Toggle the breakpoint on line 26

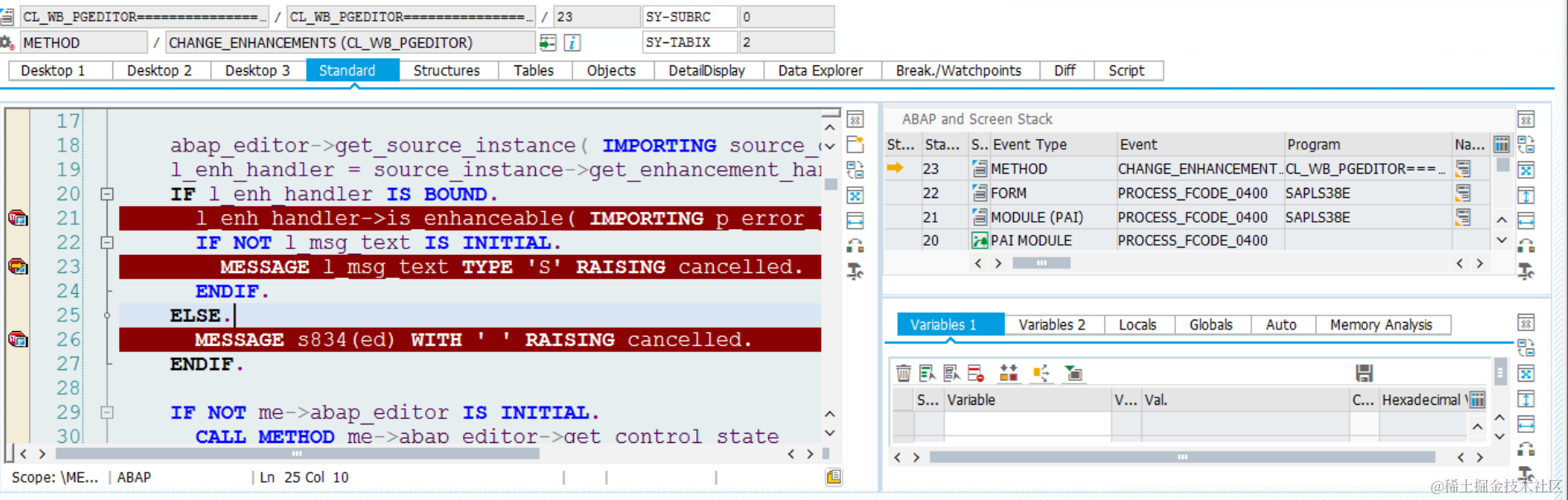(x=17, y=339)
